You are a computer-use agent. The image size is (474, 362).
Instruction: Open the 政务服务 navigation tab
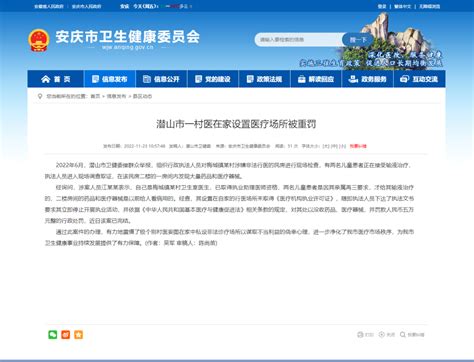point(368,79)
